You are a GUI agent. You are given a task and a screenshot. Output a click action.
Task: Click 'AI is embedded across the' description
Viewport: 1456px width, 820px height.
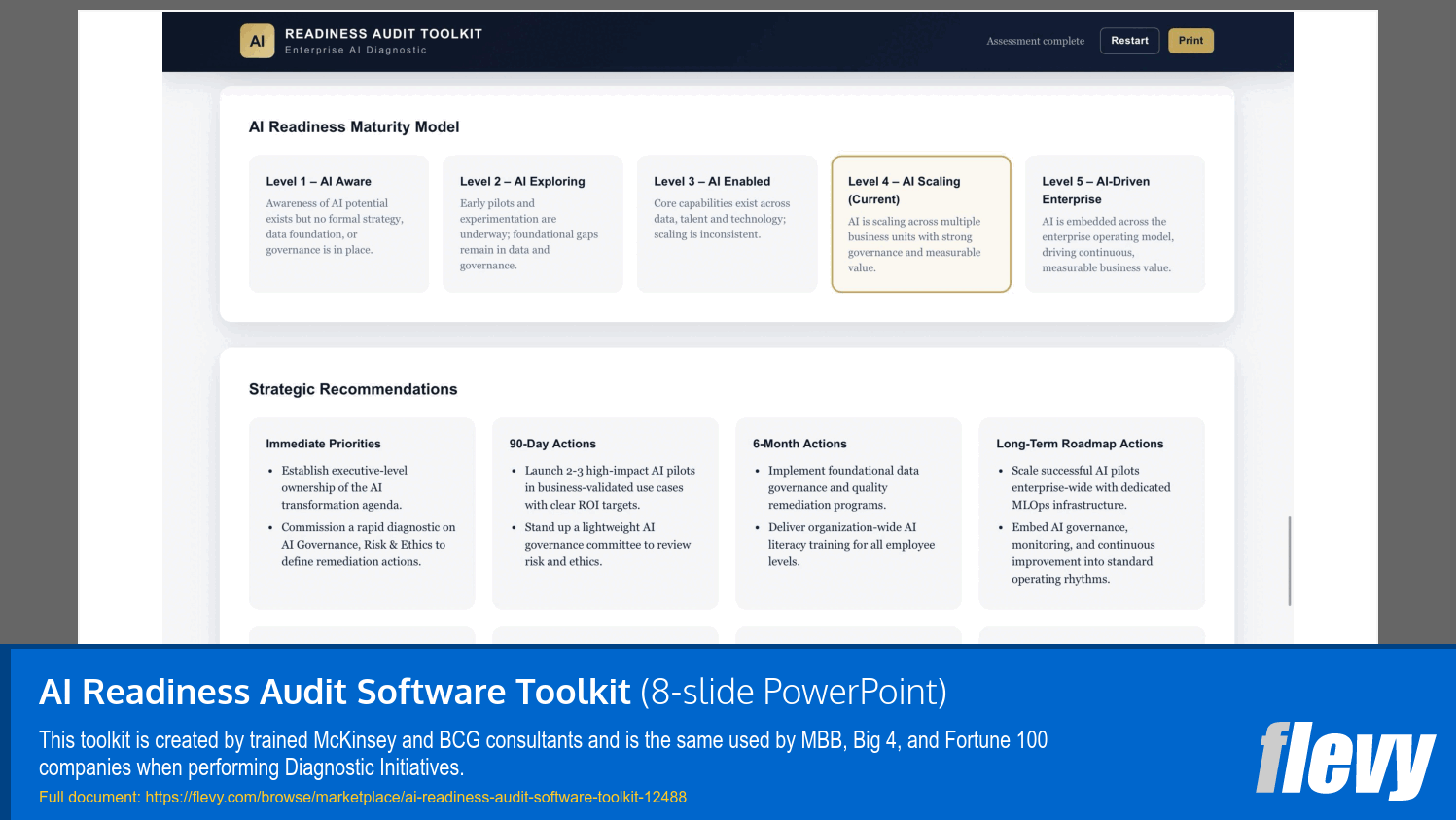[x=1108, y=245]
